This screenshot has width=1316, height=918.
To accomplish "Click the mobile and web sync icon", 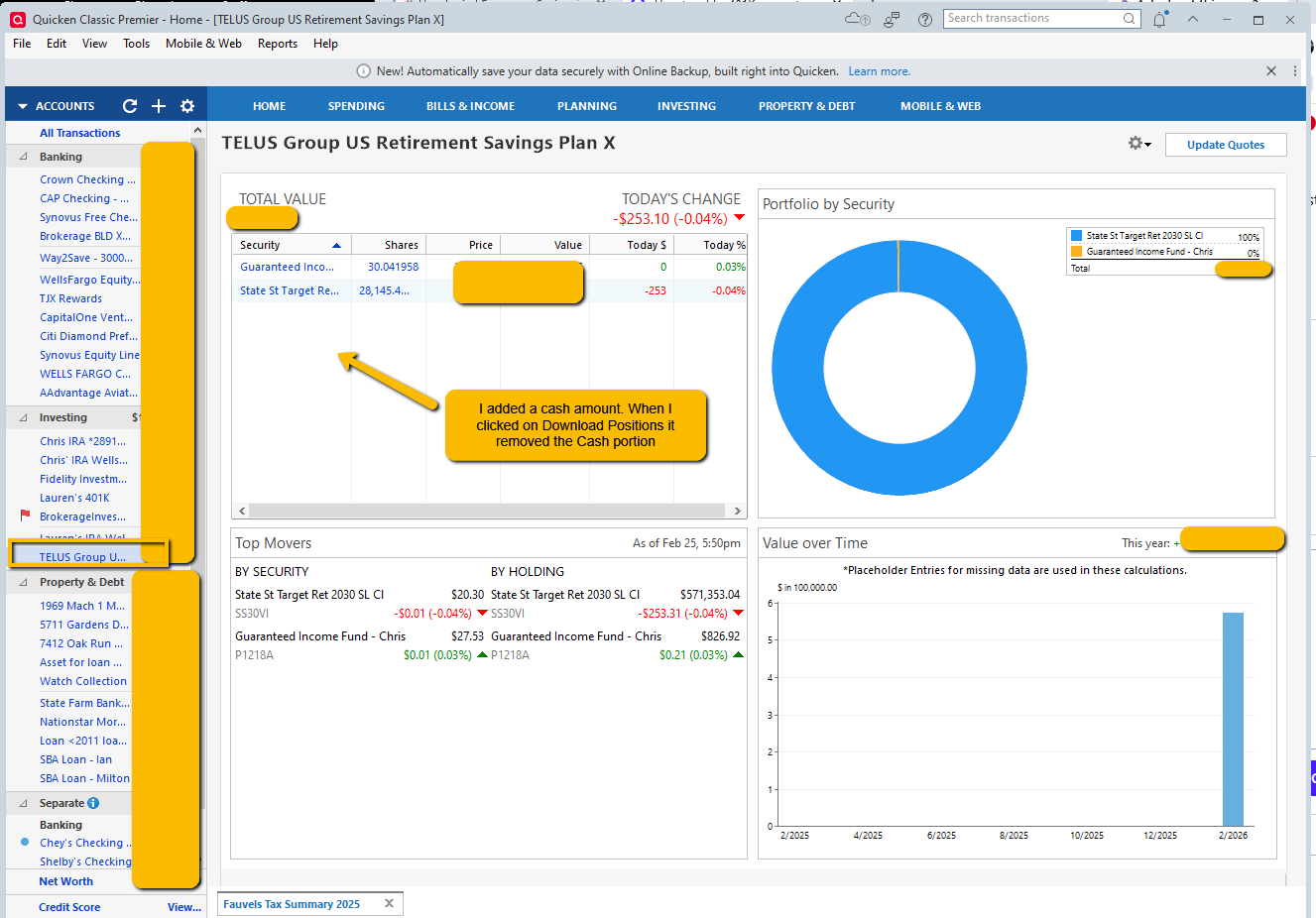I will [x=892, y=19].
